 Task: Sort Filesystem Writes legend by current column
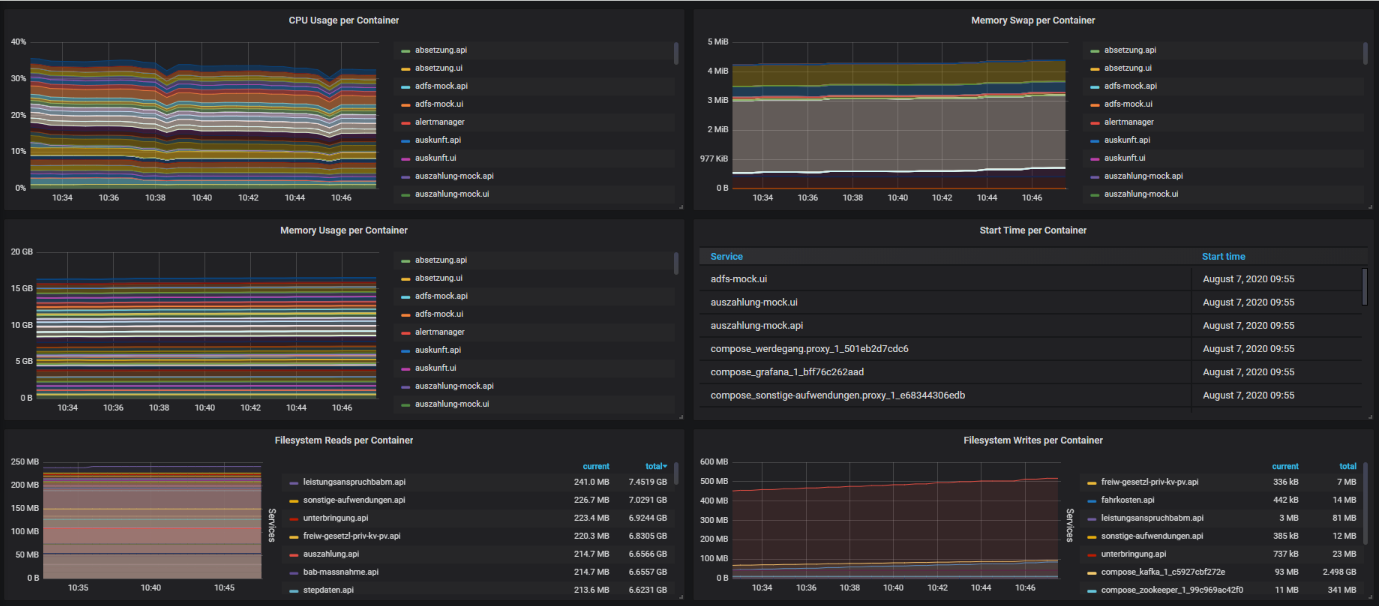click(x=1284, y=466)
